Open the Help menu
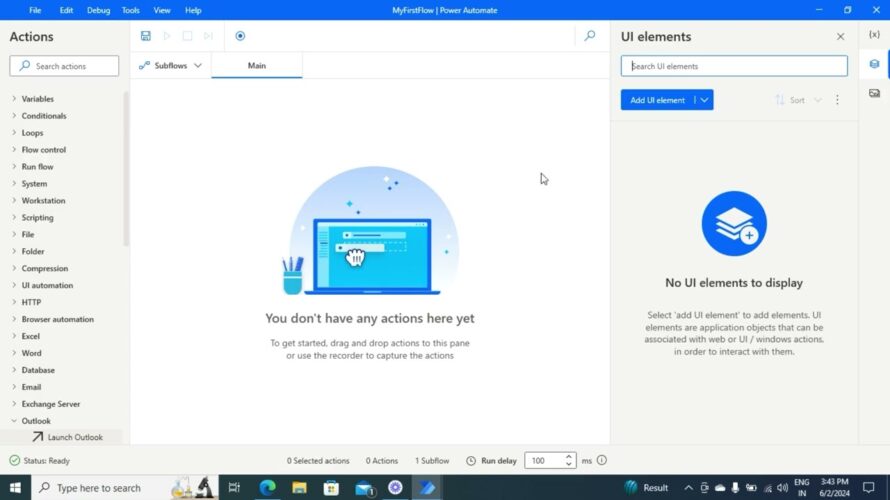The width and height of the screenshot is (890, 500). pos(193,10)
